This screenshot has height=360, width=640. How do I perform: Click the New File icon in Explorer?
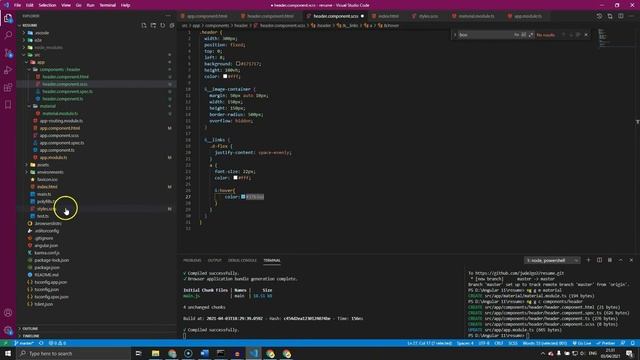[144, 25]
